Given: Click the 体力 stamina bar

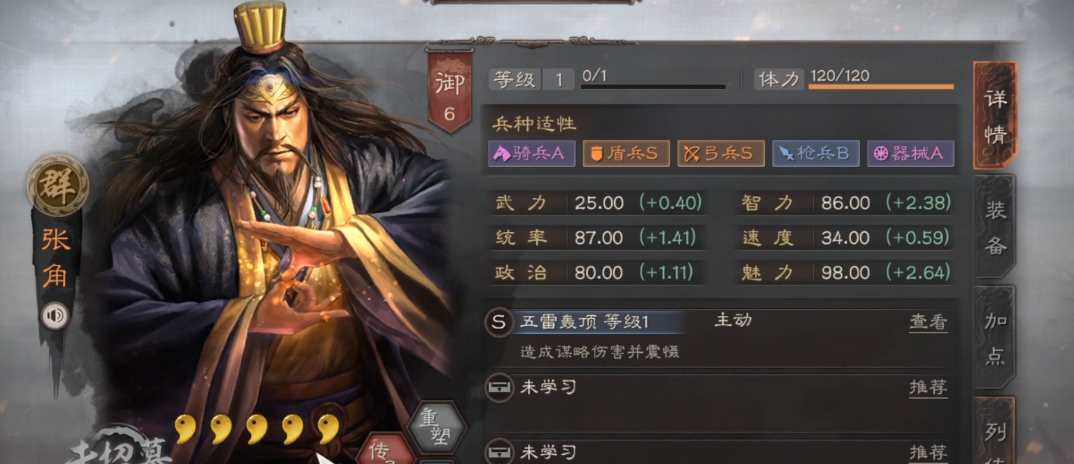Looking at the screenshot, I should tap(881, 87).
